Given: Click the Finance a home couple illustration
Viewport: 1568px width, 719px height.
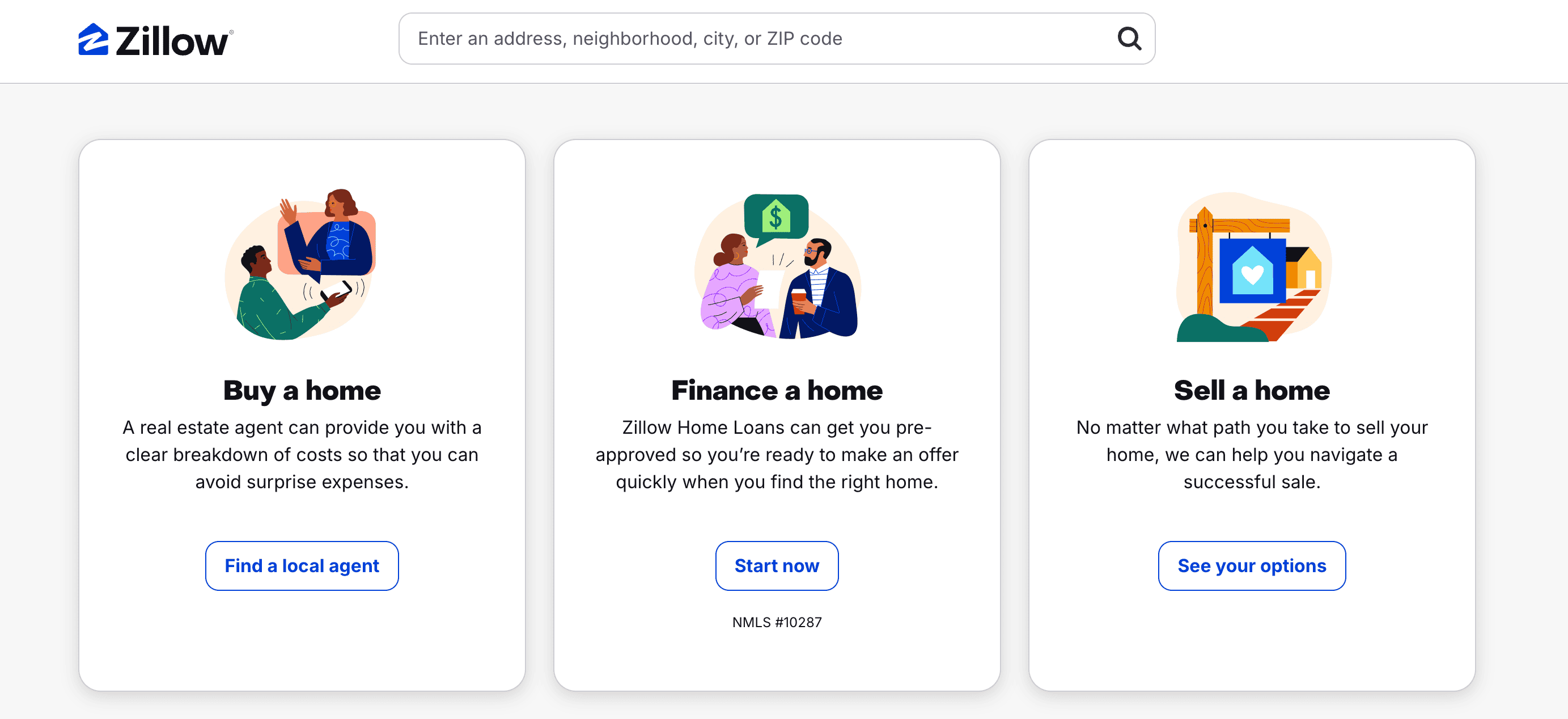Looking at the screenshot, I should pyautogui.click(x=777, y=266).
